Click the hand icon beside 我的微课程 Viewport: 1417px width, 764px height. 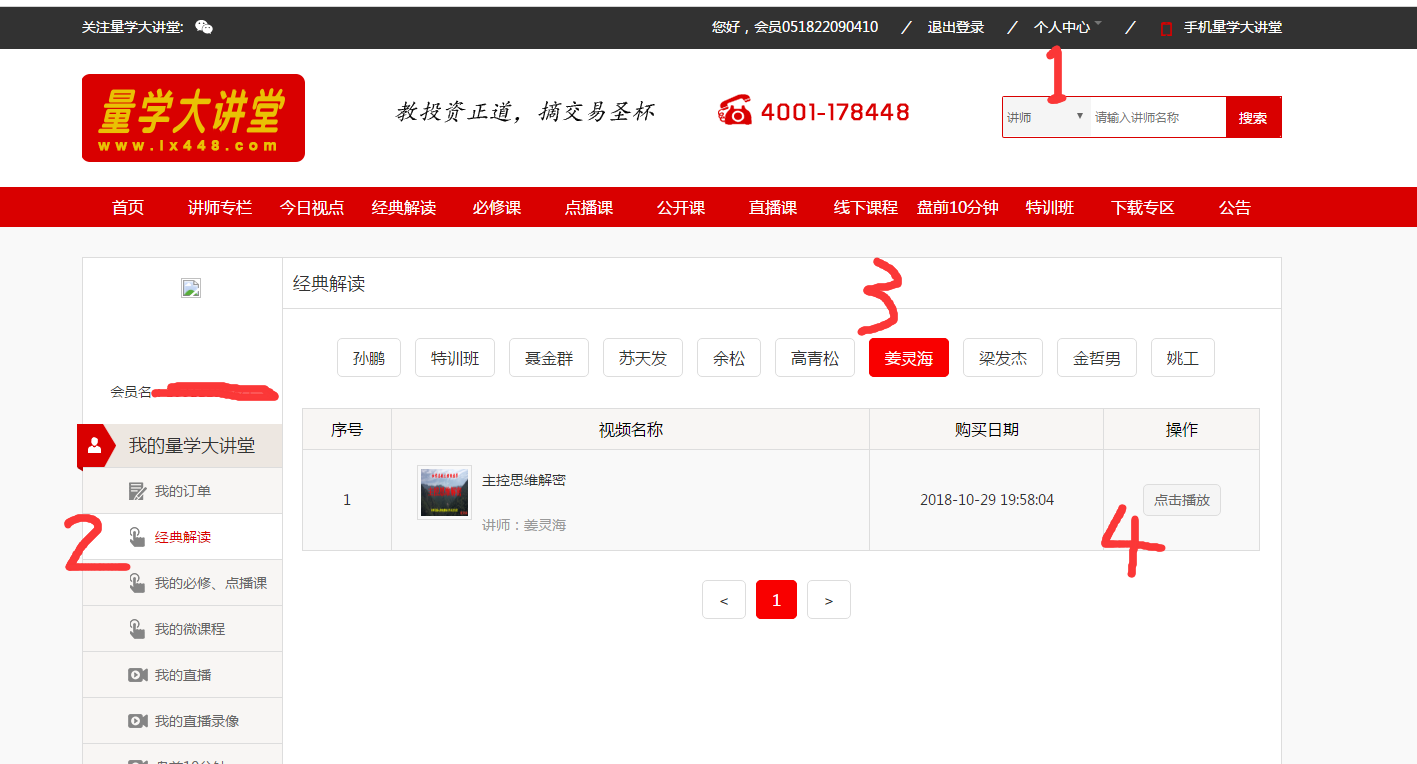[138, 629]
